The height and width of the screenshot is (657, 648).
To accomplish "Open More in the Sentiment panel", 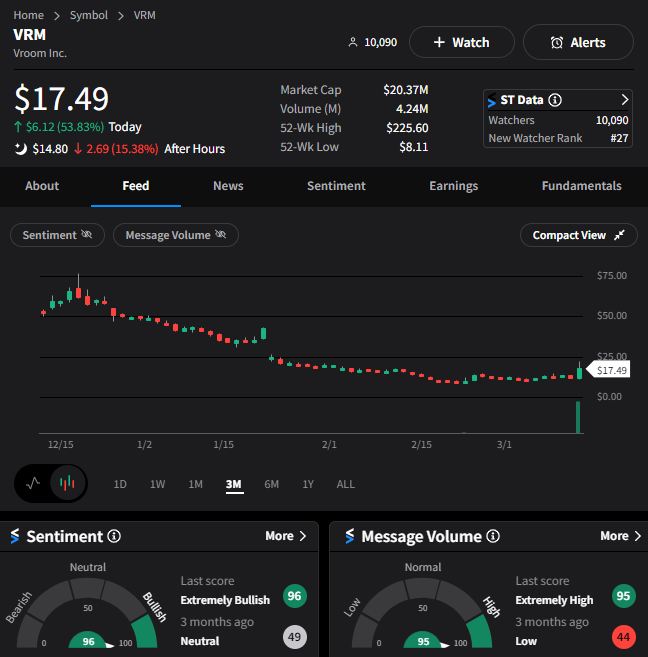I will (x=286, y=536).
